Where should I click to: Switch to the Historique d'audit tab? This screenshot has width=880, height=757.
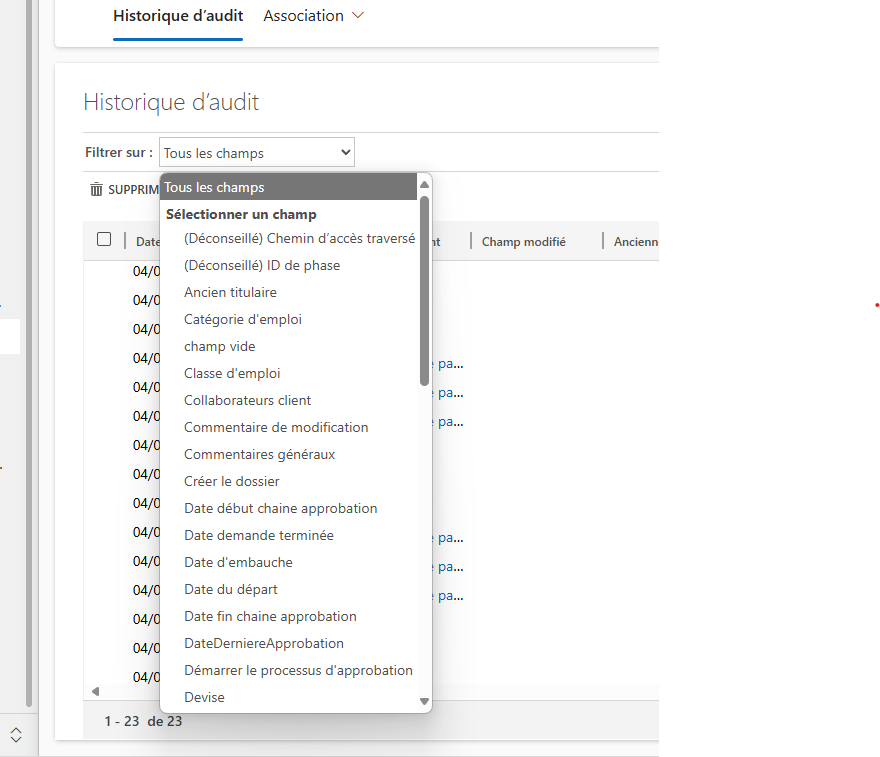pyautogui.click(x=178, y=16)
